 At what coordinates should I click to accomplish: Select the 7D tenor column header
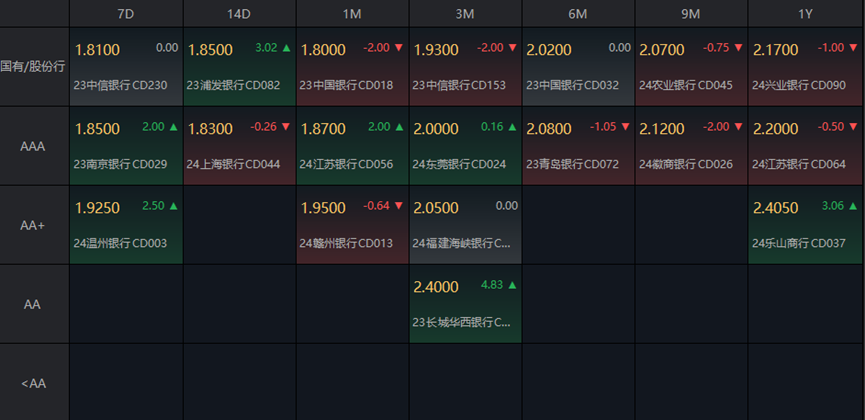tap(126, 13)
